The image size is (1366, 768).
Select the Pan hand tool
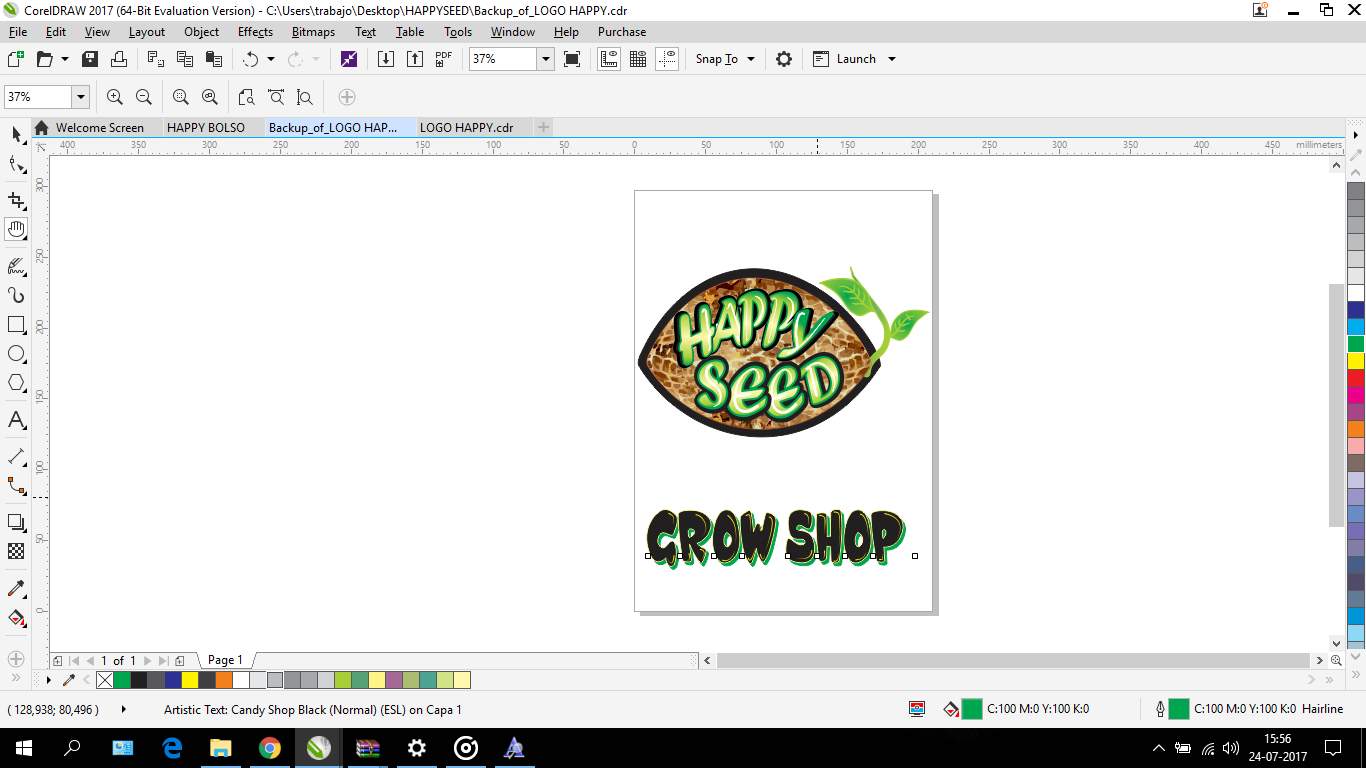pos(16,229)
